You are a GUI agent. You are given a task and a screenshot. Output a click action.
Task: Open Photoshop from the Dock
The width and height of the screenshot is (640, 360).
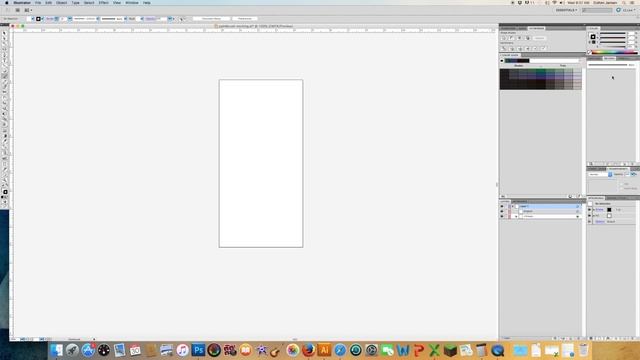198,350
